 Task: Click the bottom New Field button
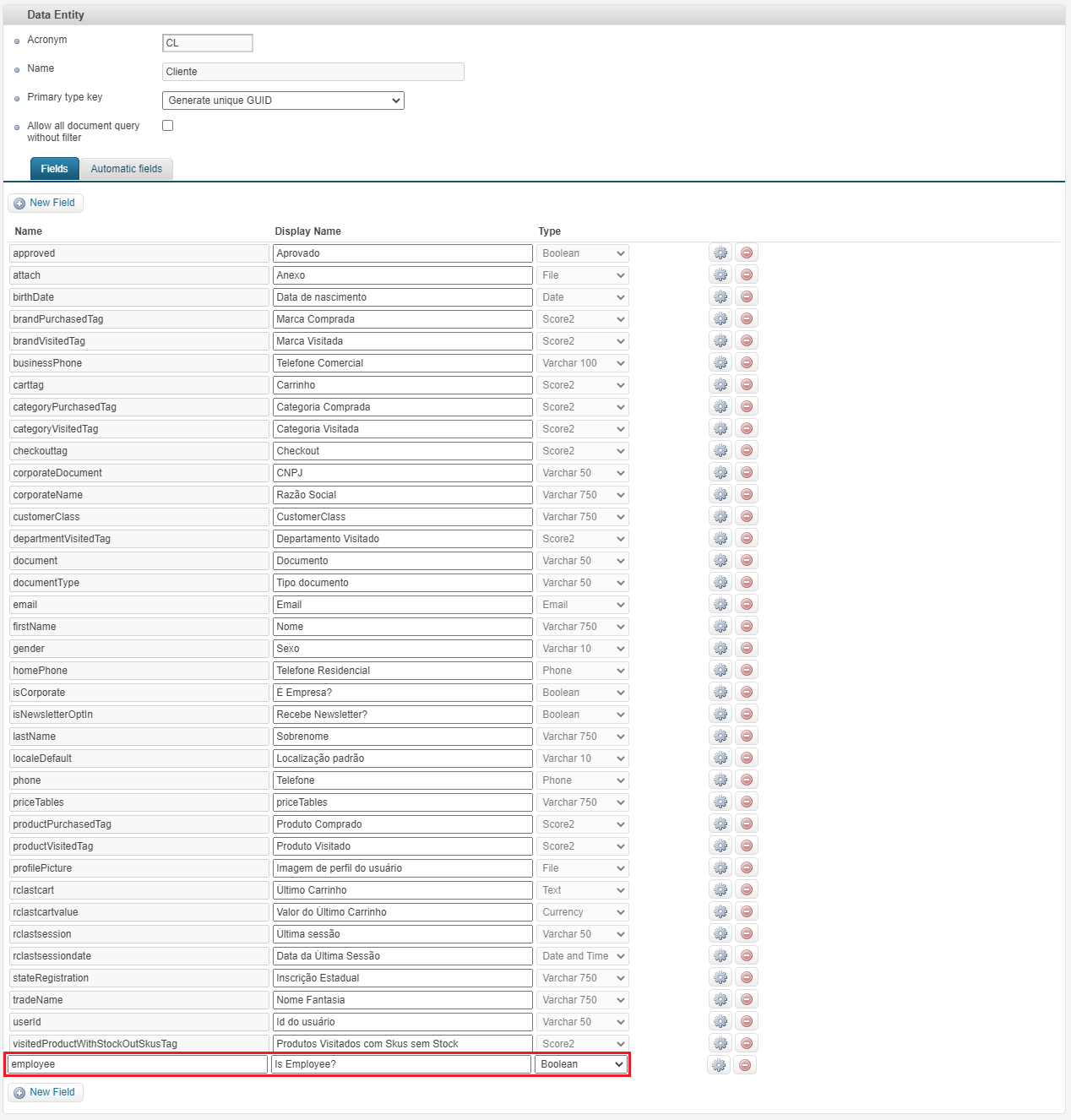[x=46, y=1092]
